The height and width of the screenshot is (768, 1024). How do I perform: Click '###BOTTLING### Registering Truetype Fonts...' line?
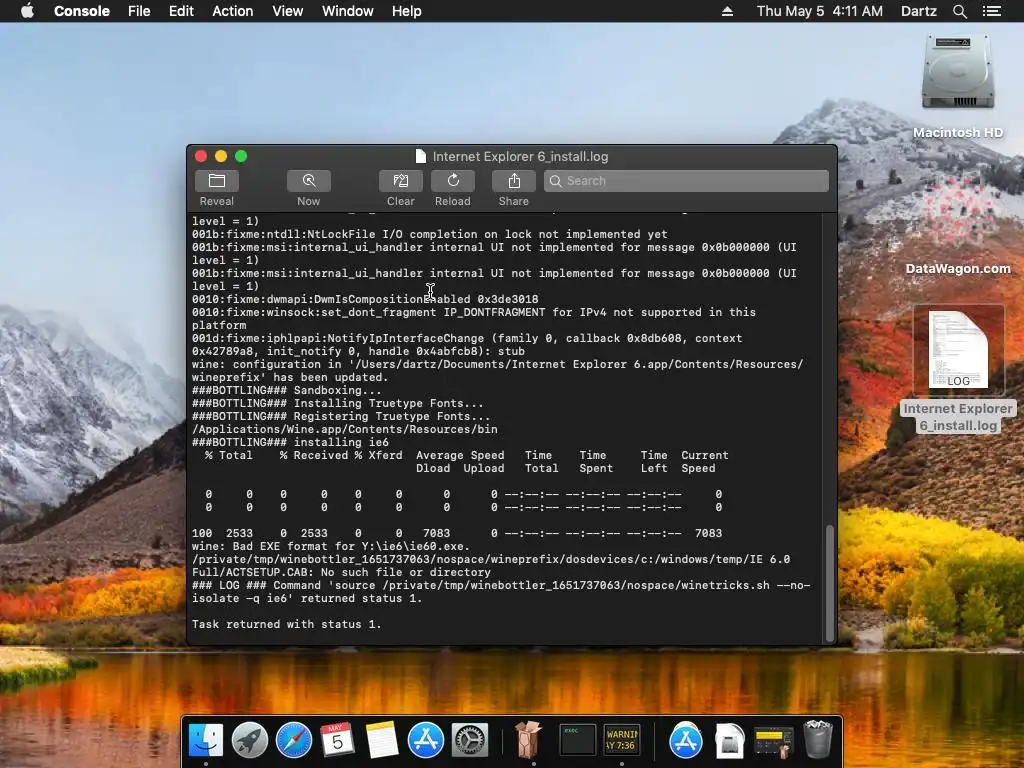tap(341, 417)
